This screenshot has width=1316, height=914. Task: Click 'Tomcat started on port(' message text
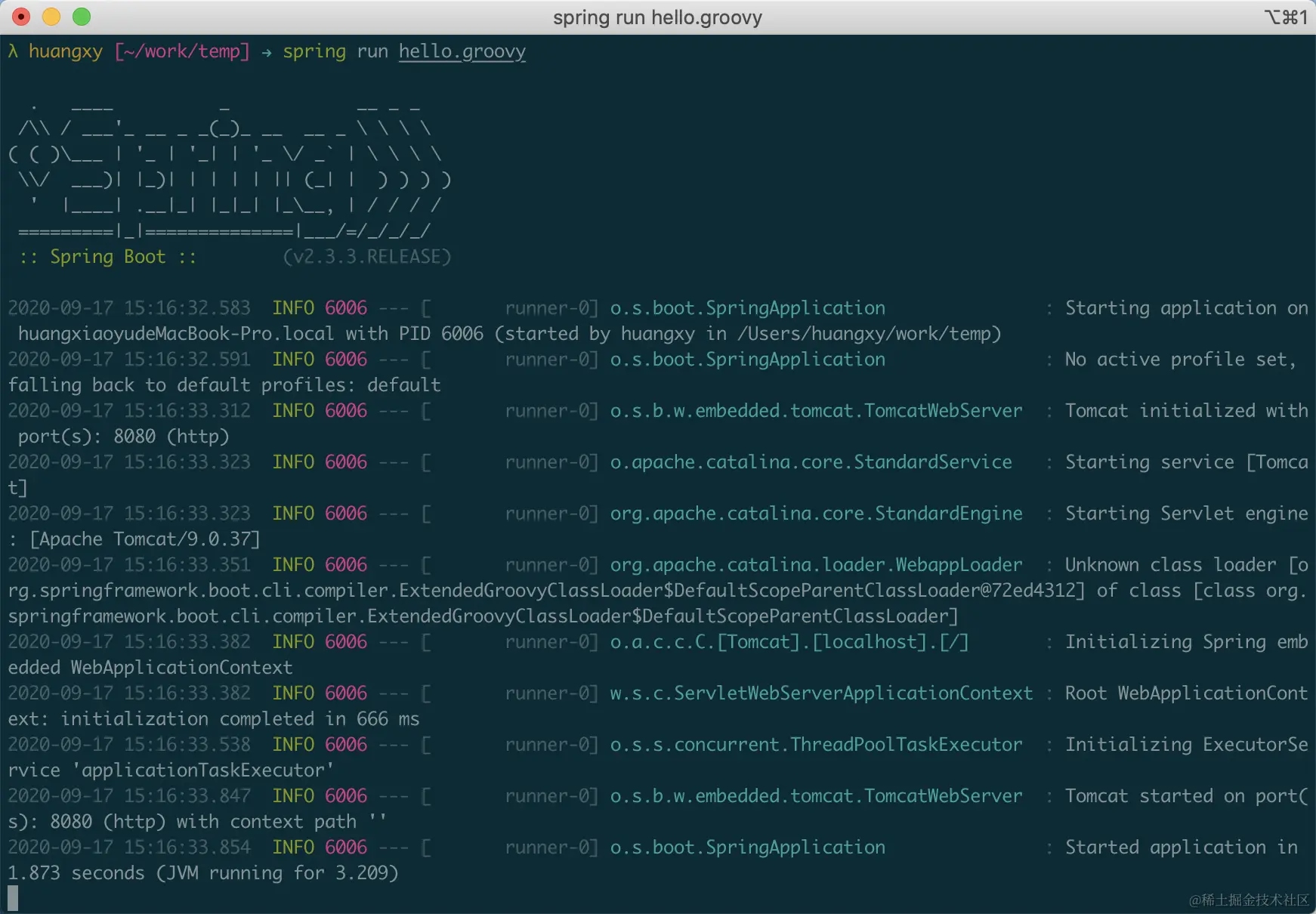pos(1187,796)
